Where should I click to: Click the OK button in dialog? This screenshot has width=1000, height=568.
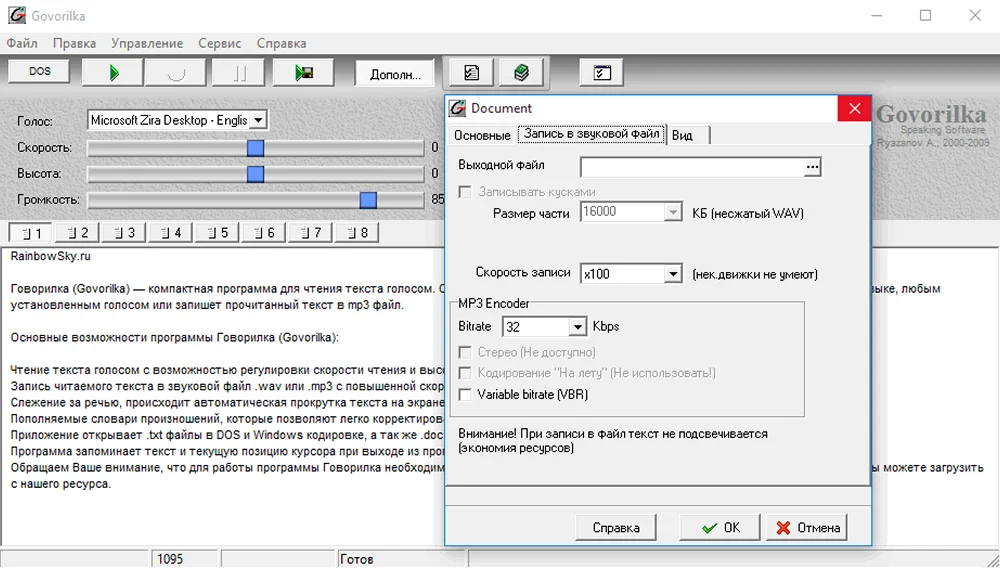[x=720, y=527]
